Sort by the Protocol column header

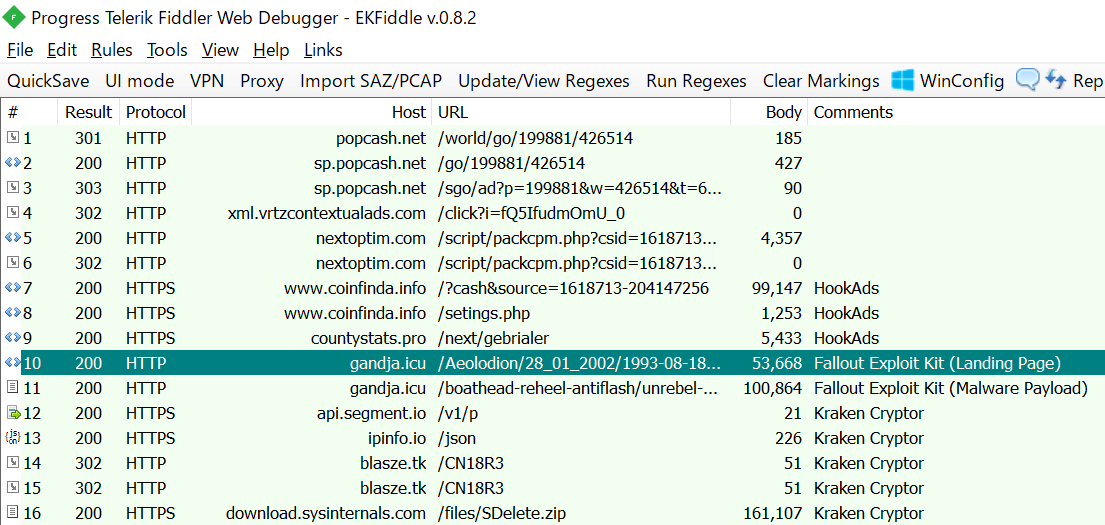tap(156, 112)
